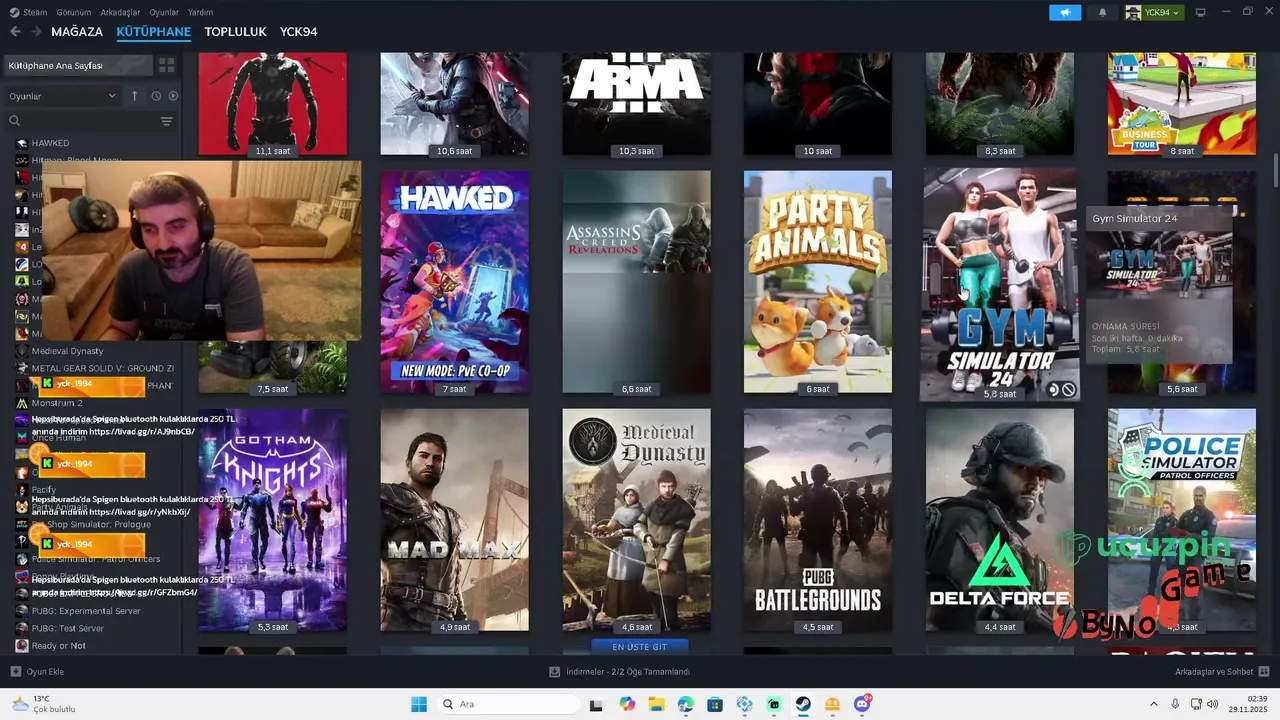Click the EN ÜSTE GİT button
1280x720 pixels.
click(x=639, y=647)
